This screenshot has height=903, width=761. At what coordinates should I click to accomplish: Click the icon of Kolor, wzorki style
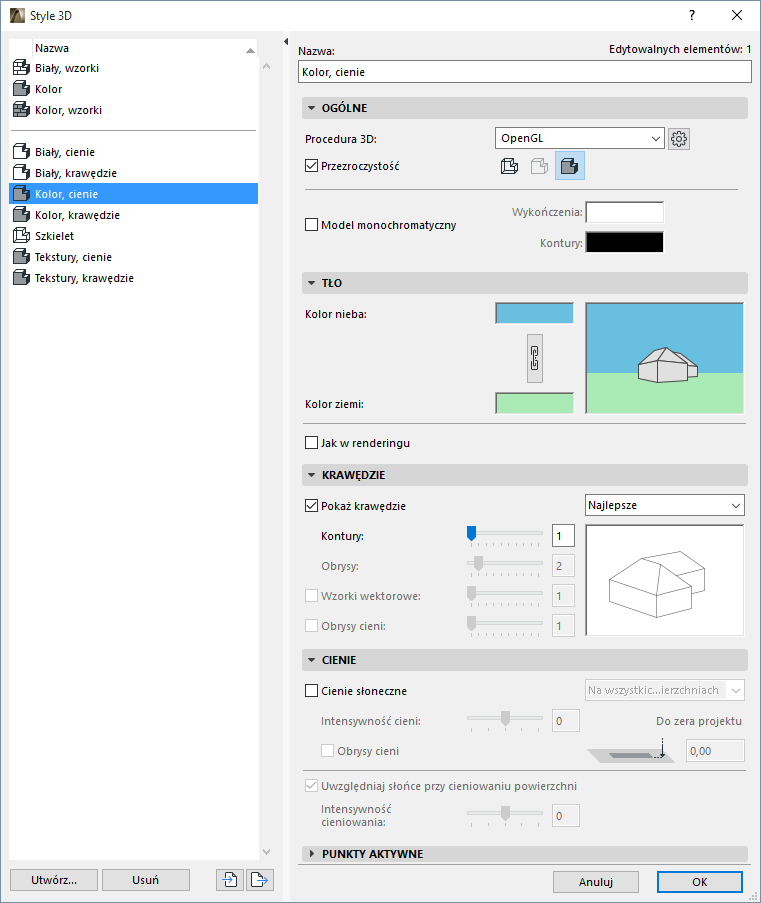pos(21,109)
